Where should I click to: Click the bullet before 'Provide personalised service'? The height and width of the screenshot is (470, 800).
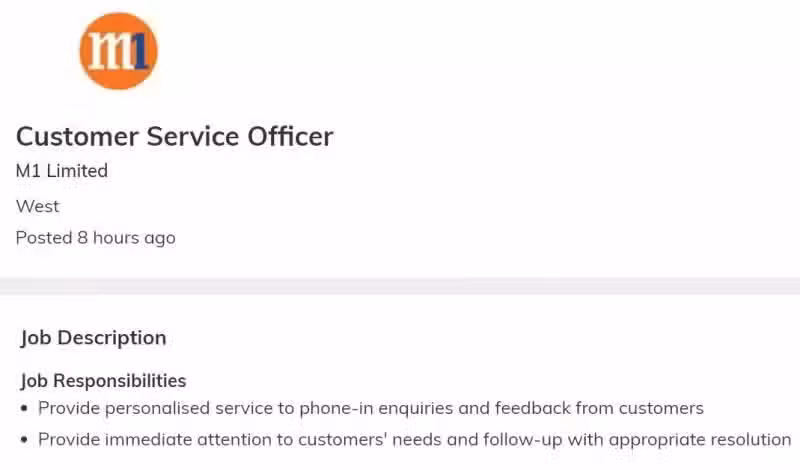coord(24,408)
